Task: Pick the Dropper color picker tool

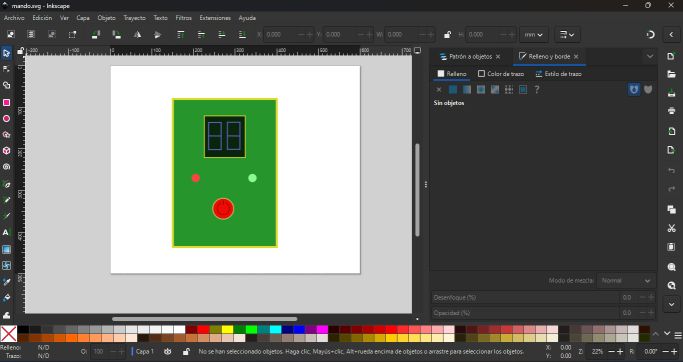Action: (x=6, y=282)
